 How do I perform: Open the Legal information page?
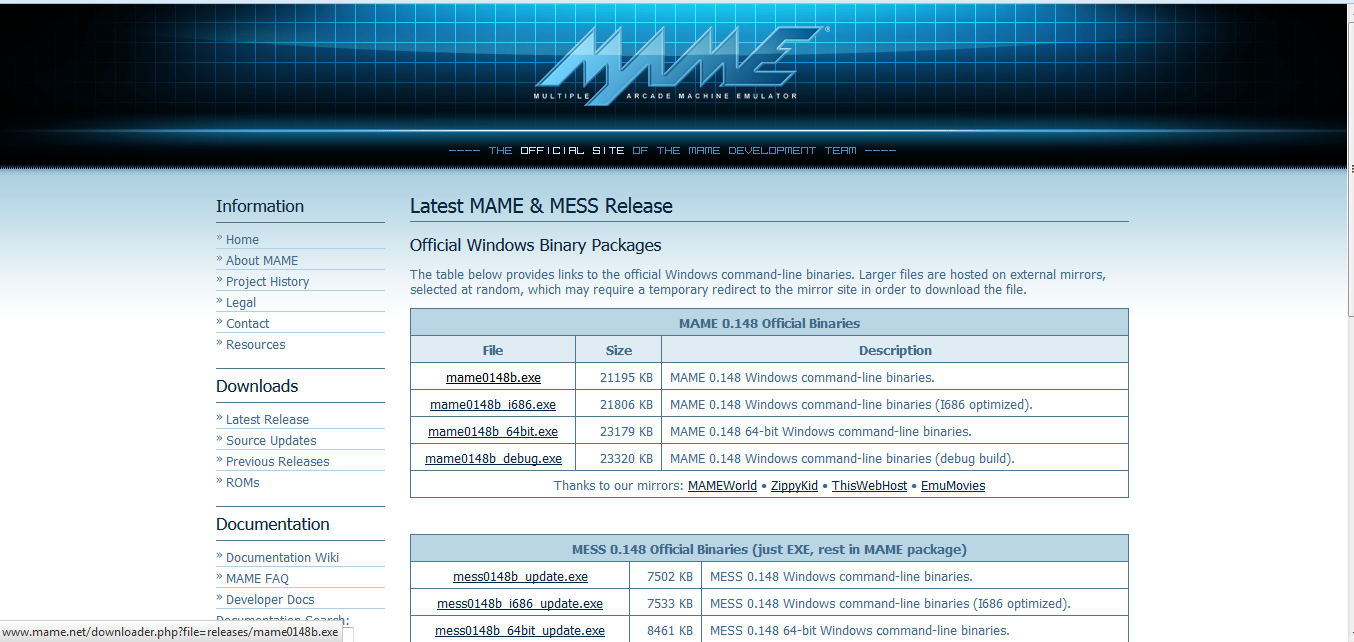tap(240, 302)
